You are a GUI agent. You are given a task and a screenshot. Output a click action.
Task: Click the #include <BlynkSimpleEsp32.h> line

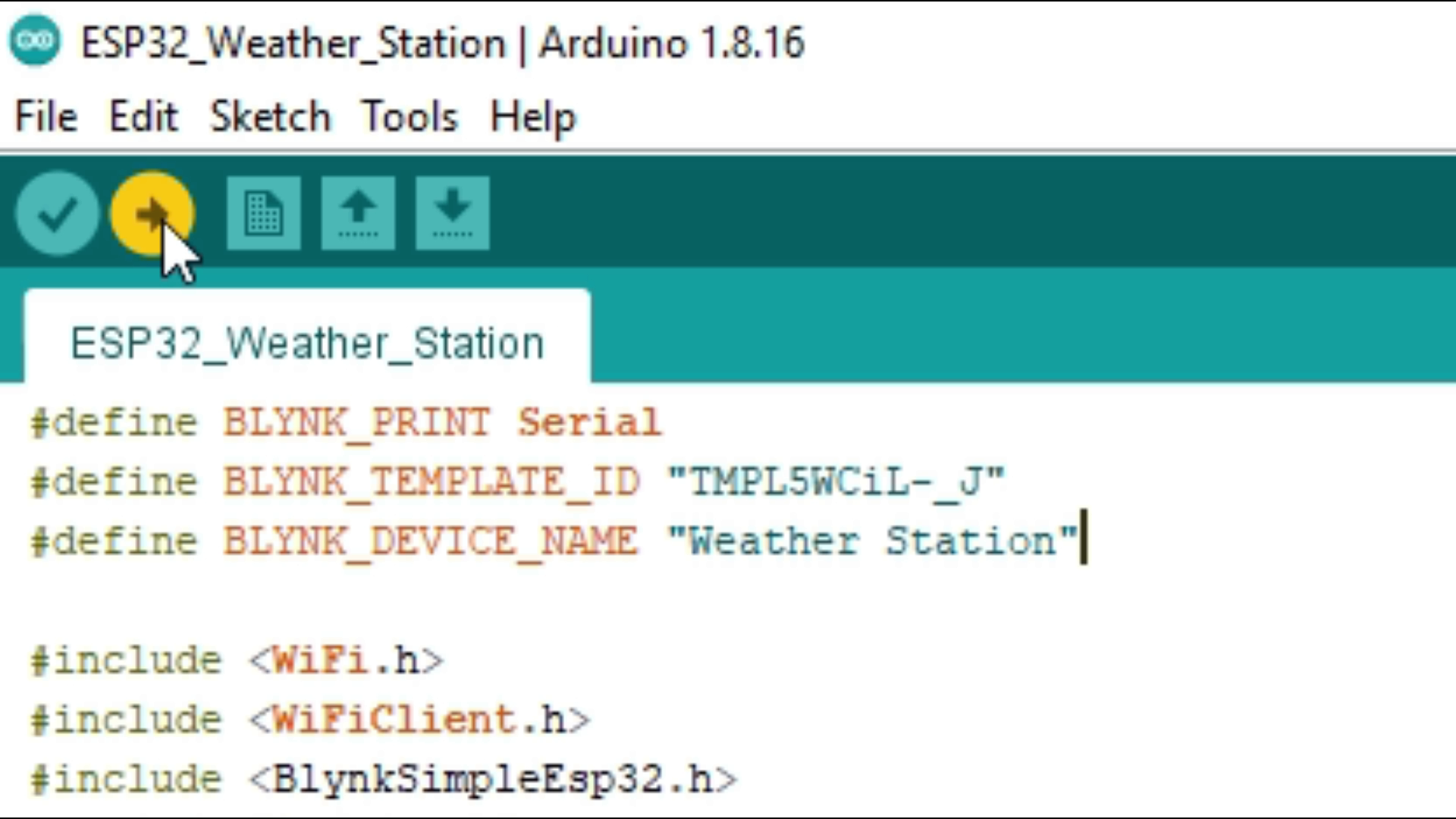click(383, 779)
